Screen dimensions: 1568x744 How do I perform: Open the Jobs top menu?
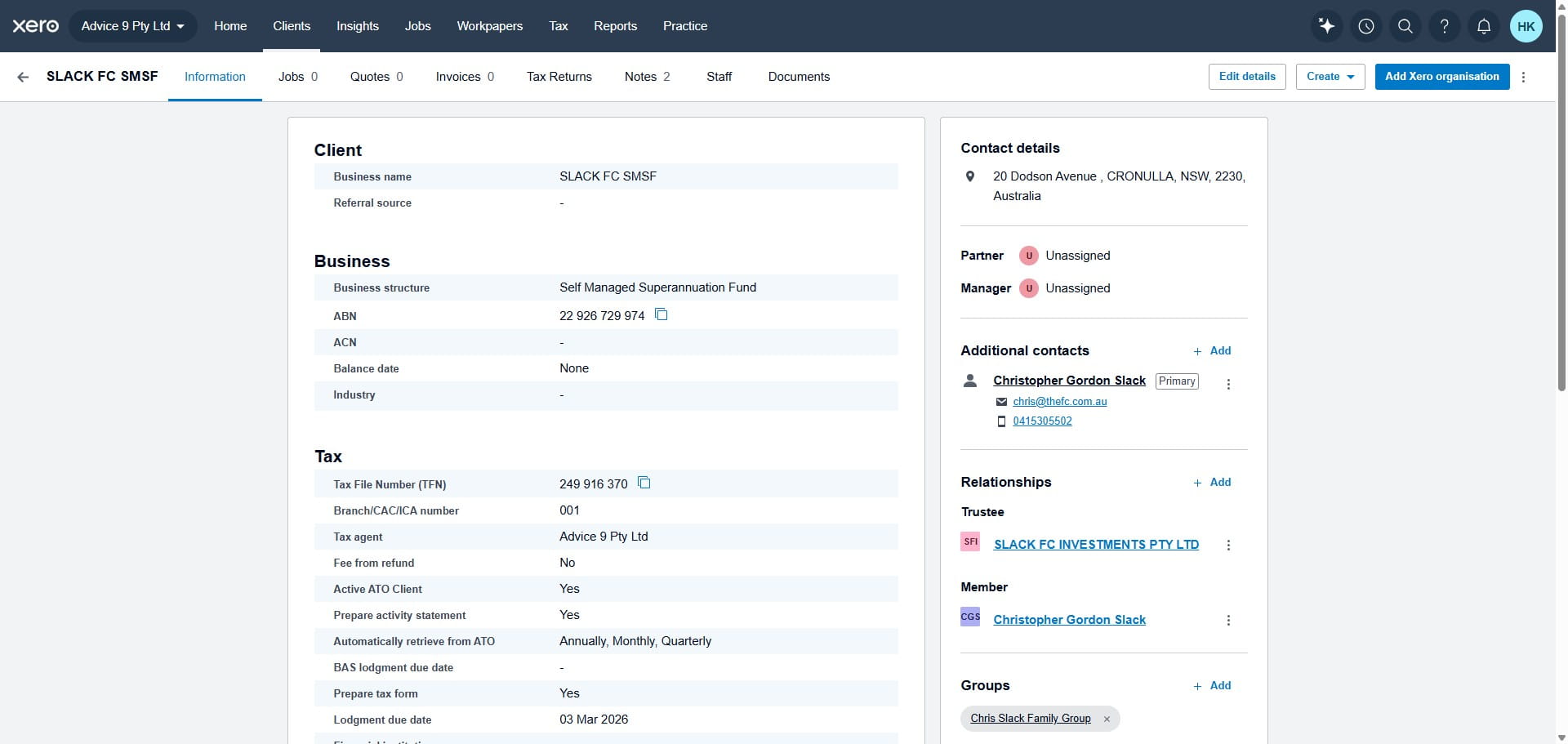point(417,26)
